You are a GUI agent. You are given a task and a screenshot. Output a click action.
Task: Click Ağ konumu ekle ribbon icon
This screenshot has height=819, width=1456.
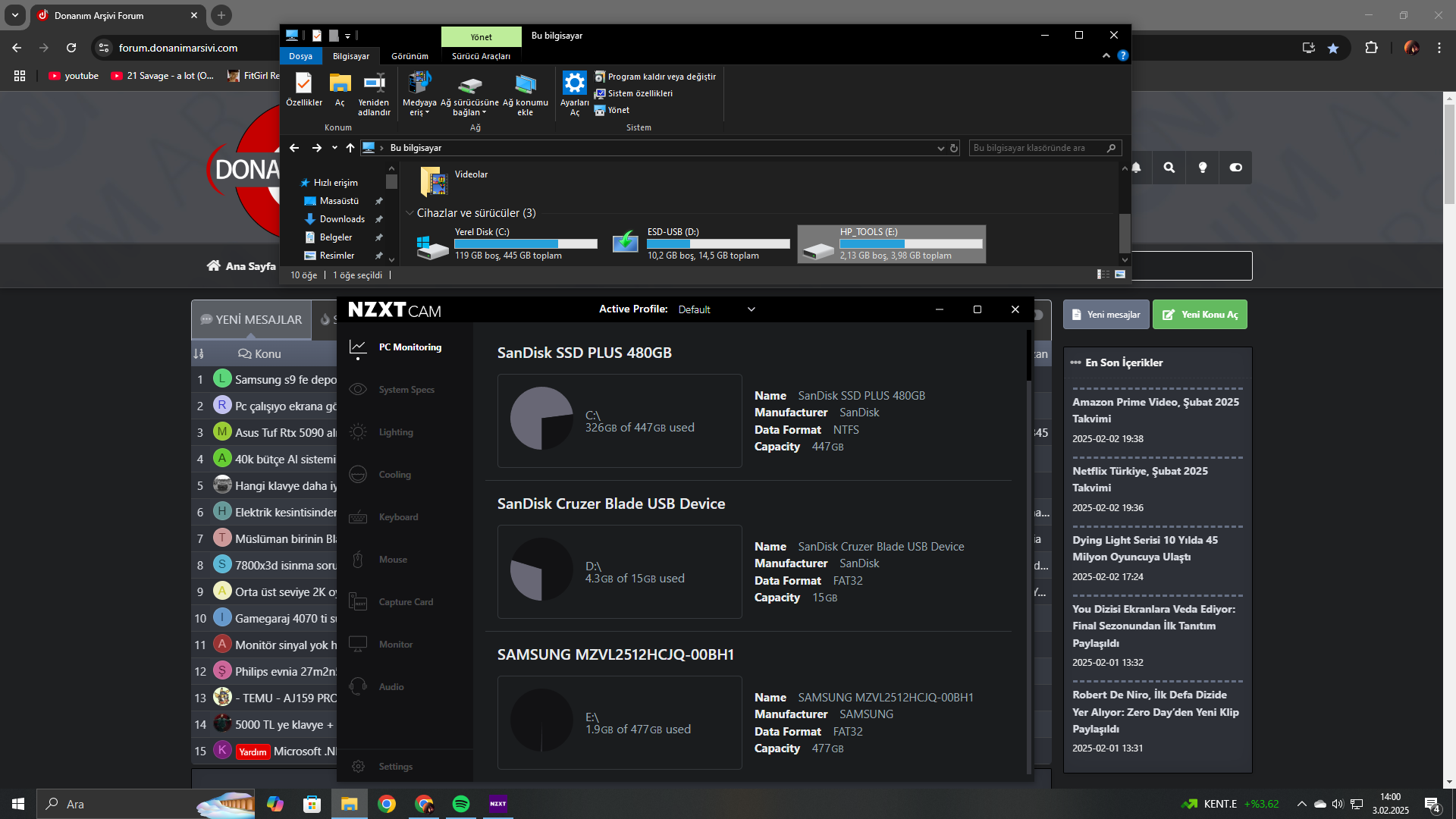pyautogui.click(x=525, y=85)
